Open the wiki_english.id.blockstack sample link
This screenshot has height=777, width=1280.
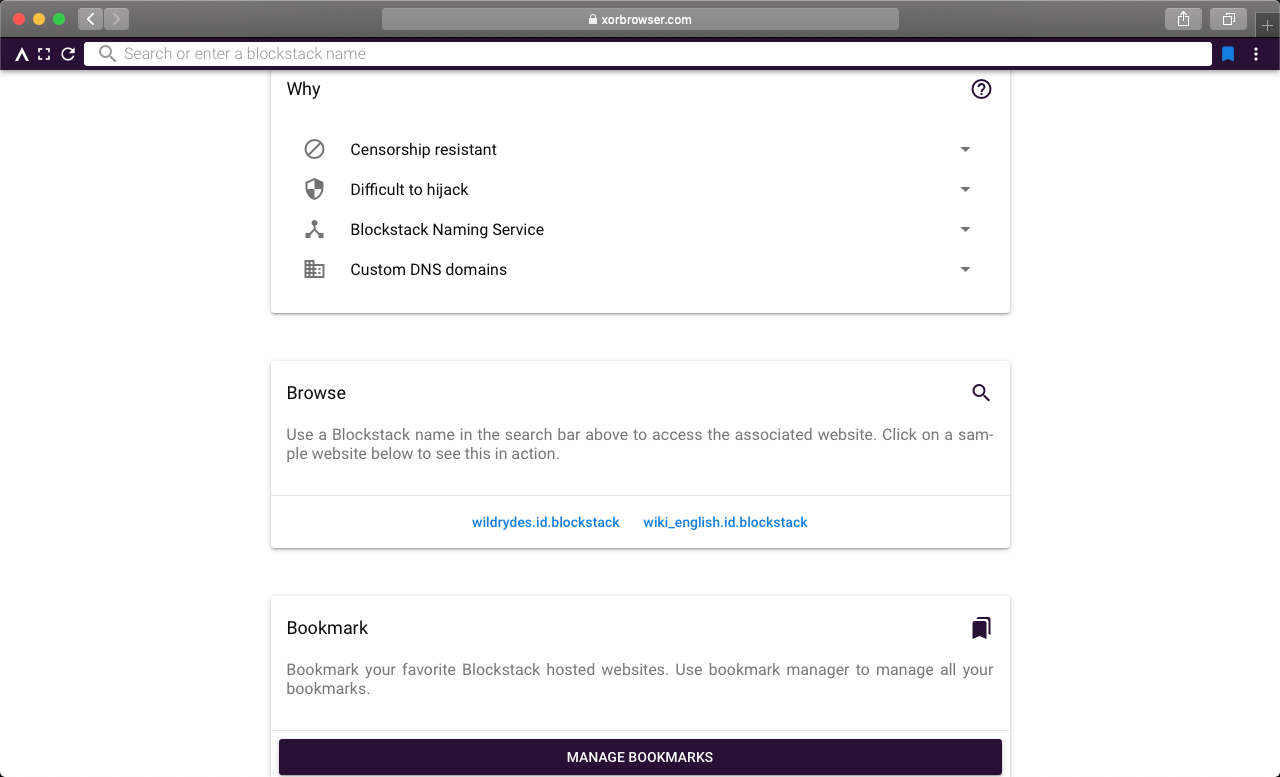pos(725,522)
